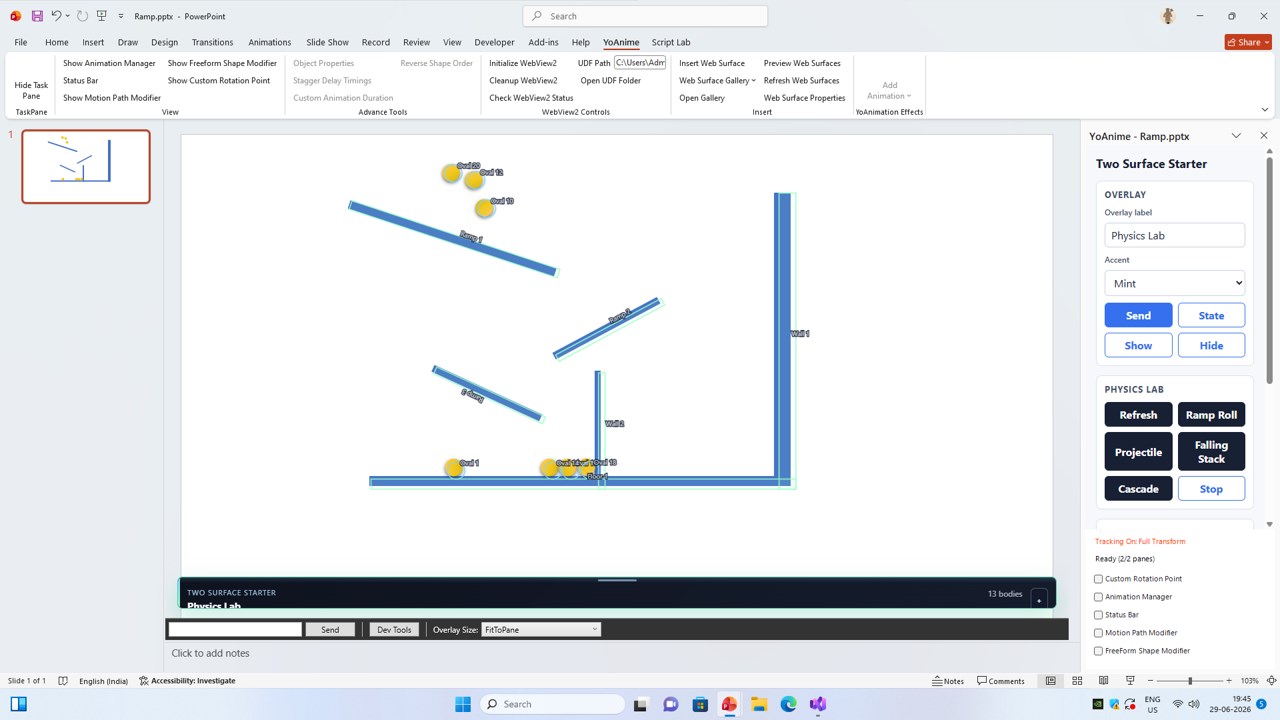Click the PowerPoint logo icon in title bar
This screenshot has width=1280, height=720.
15,16
